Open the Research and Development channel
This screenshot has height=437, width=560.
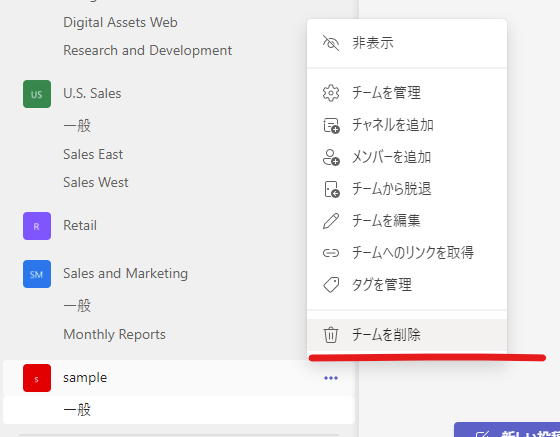pyautogui.click(x=148, y=50)
